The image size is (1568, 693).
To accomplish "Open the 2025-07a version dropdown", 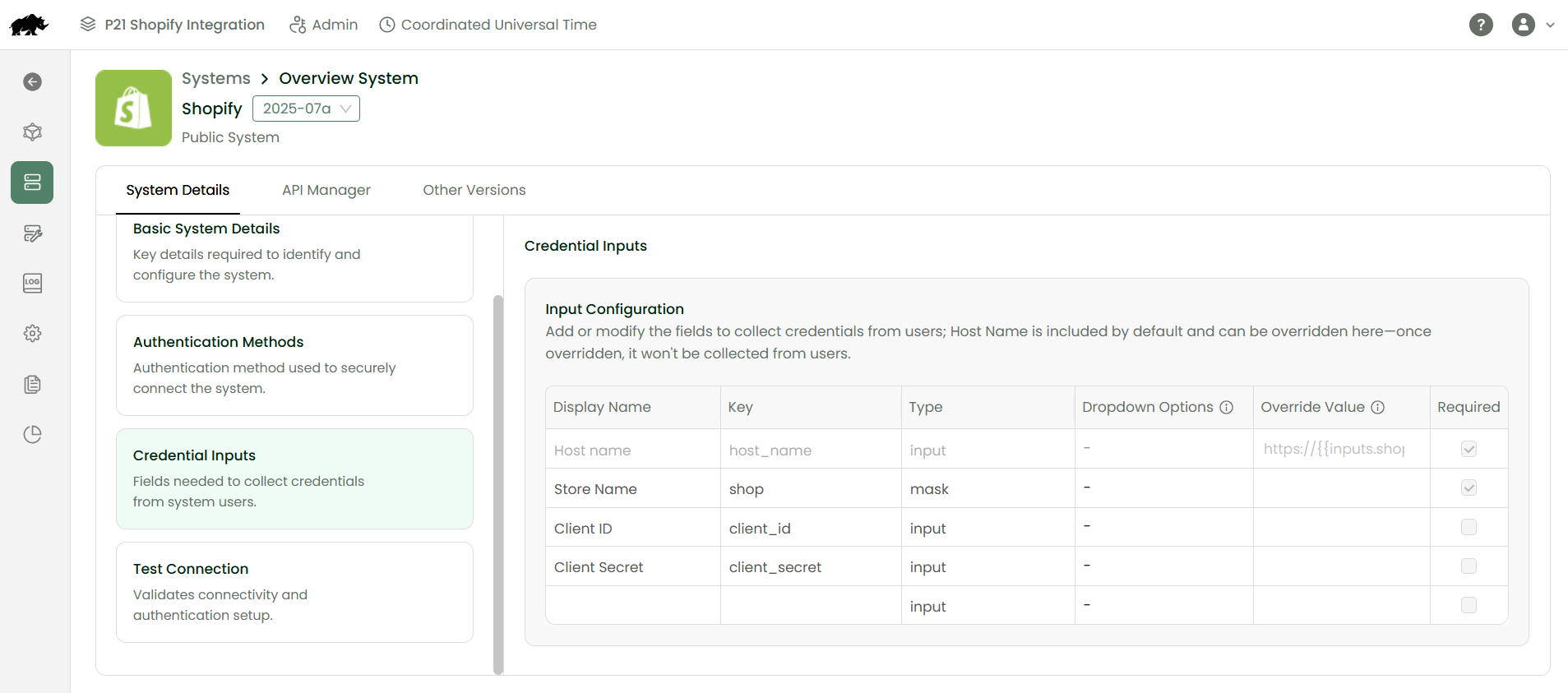I will pos(306,109).
